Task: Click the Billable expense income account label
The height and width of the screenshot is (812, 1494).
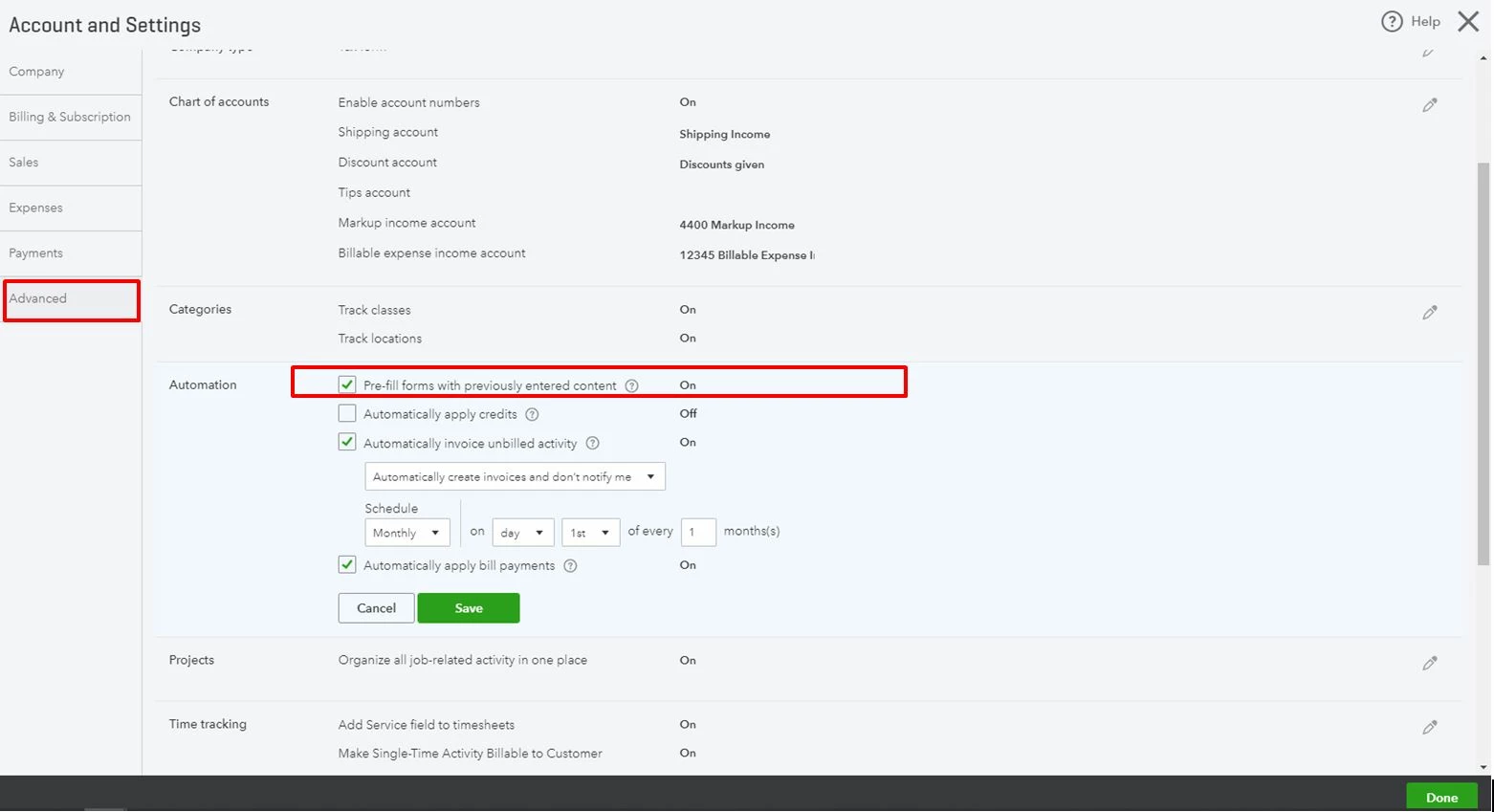Action: click(x=431, y=253)
